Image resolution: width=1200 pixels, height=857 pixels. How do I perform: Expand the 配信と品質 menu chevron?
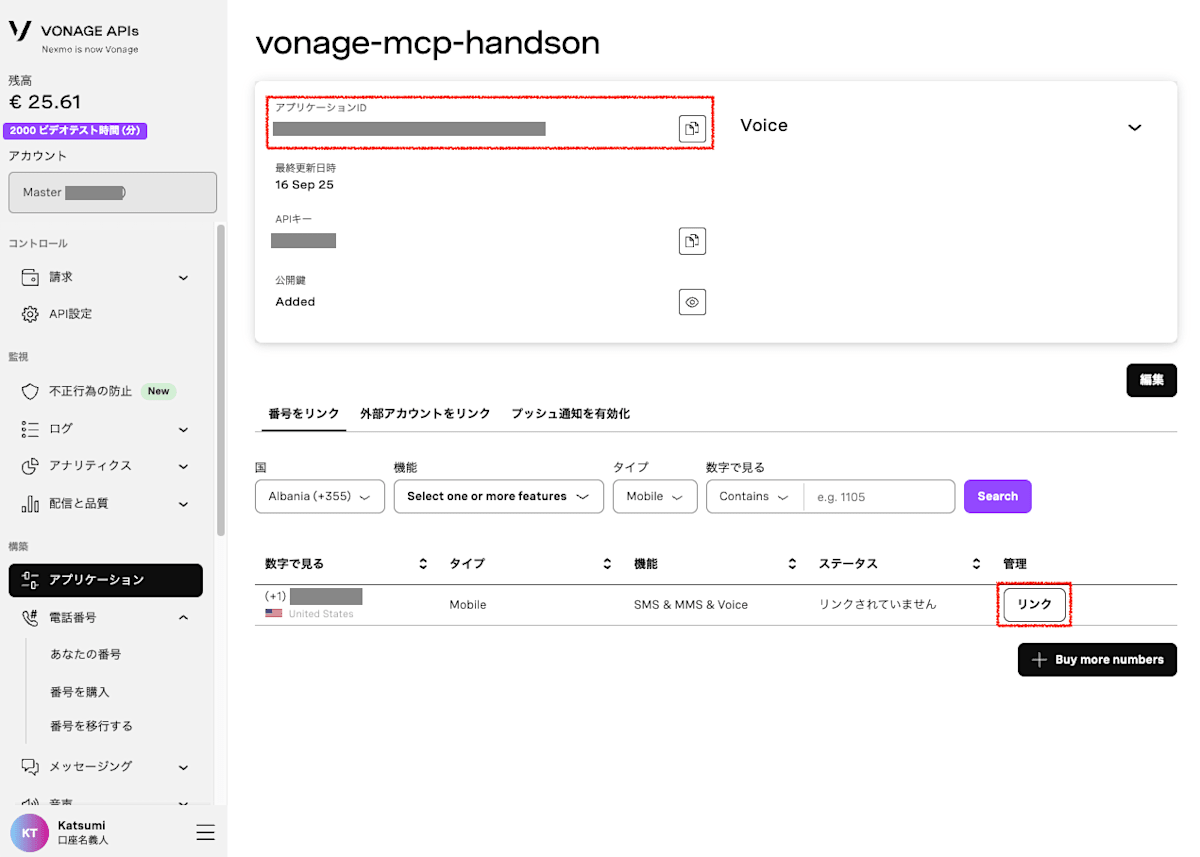(x=183, y=504)
